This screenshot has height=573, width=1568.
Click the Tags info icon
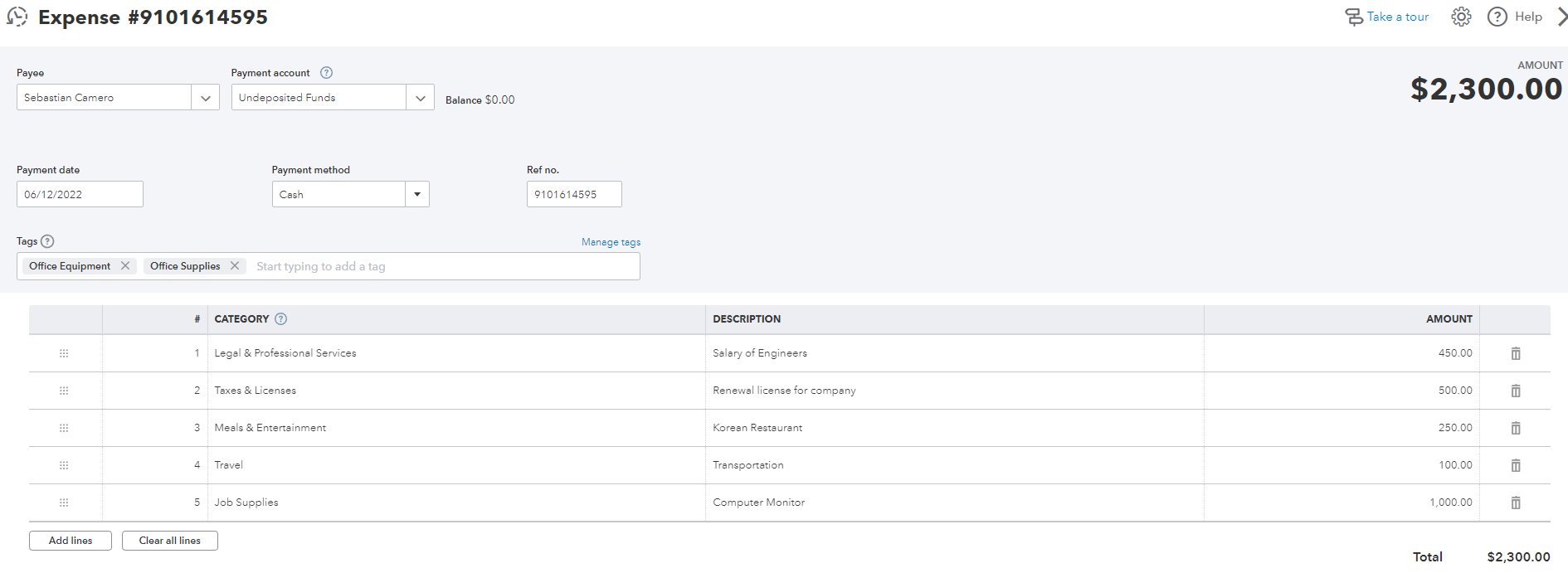[47, 241]
